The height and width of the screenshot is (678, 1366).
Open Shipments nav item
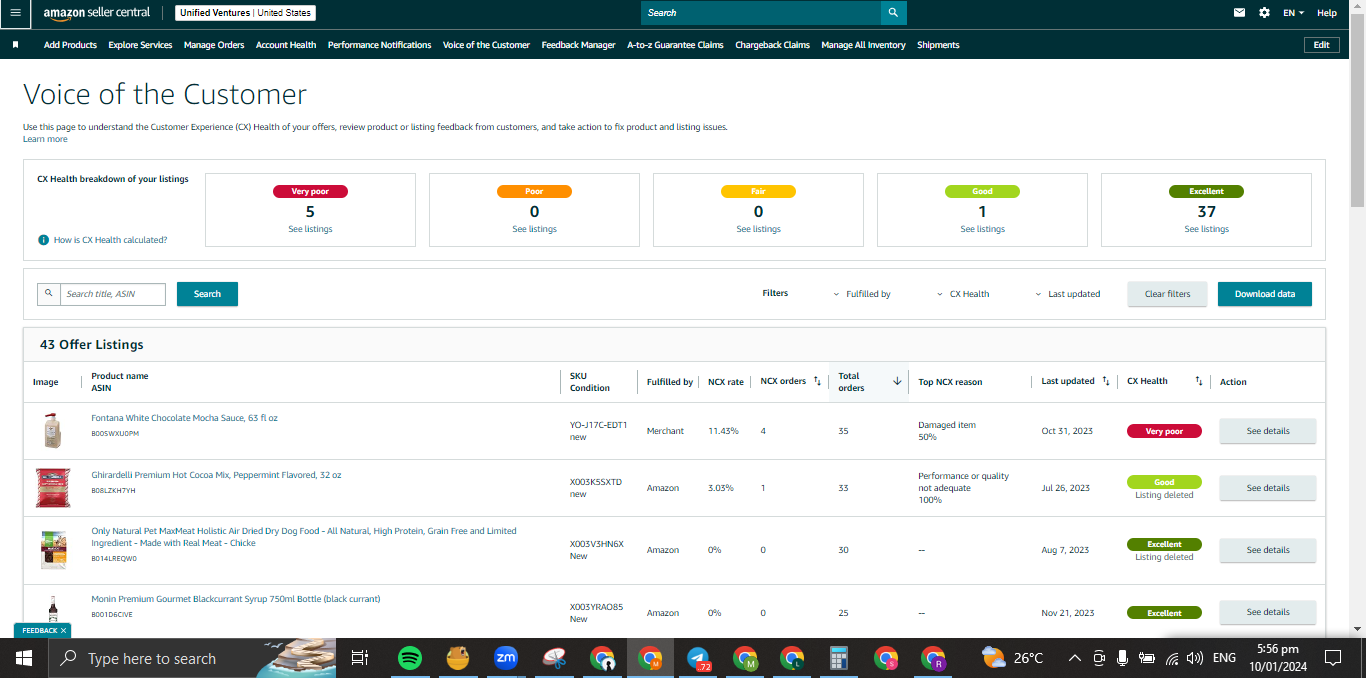[938, 45]
